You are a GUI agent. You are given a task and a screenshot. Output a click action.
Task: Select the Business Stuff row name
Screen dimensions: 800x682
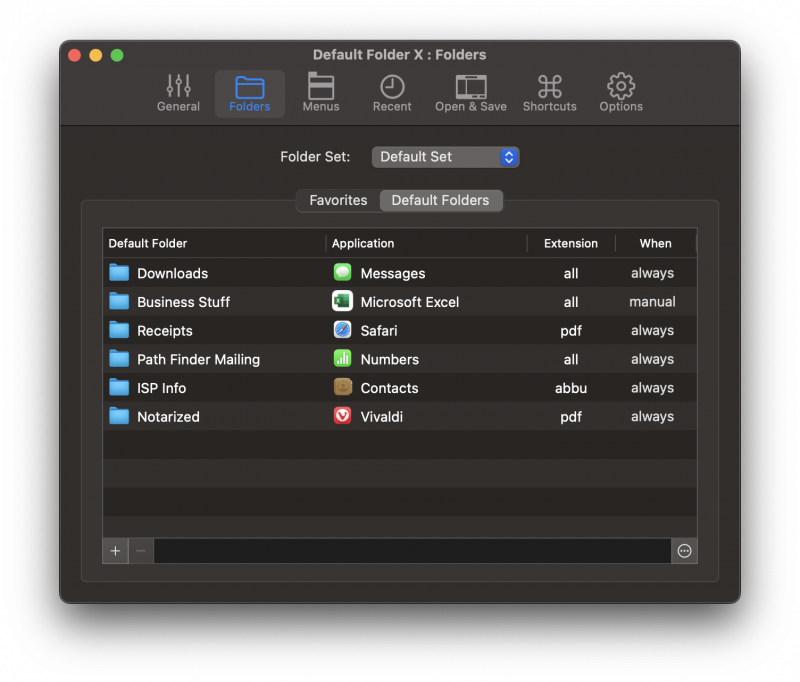[x=184, y=302]
